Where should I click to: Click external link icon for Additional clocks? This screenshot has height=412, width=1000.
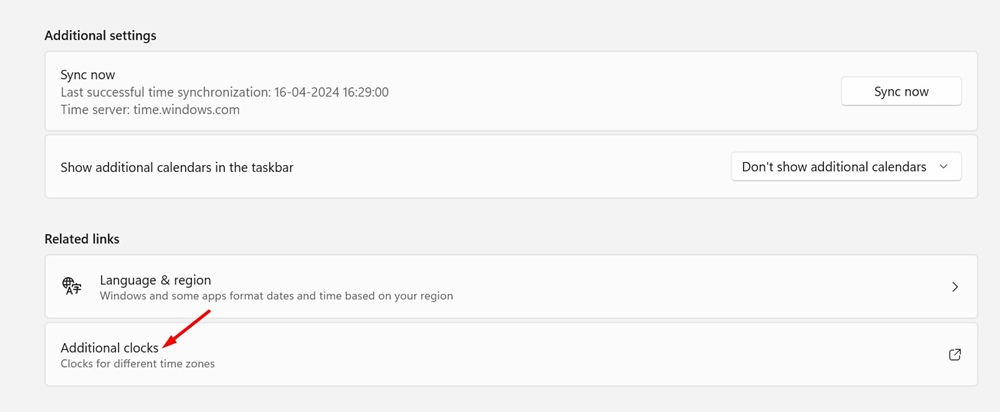(x=955, y=355)
